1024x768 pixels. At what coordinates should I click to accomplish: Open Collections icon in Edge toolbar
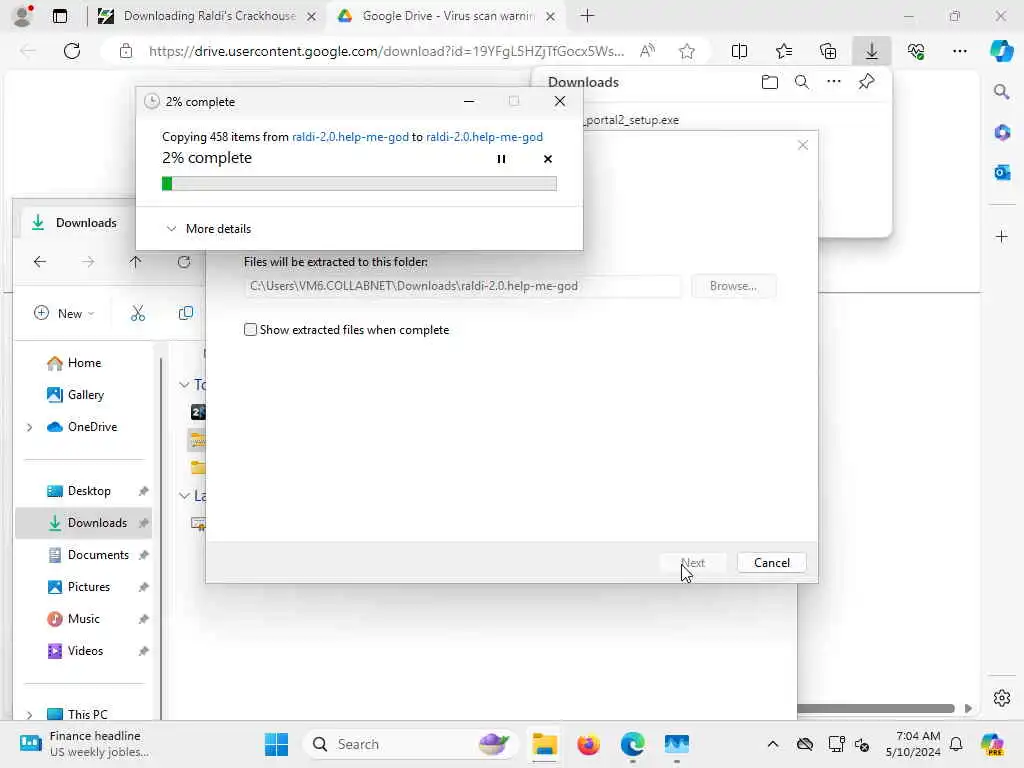click(827, 51)
